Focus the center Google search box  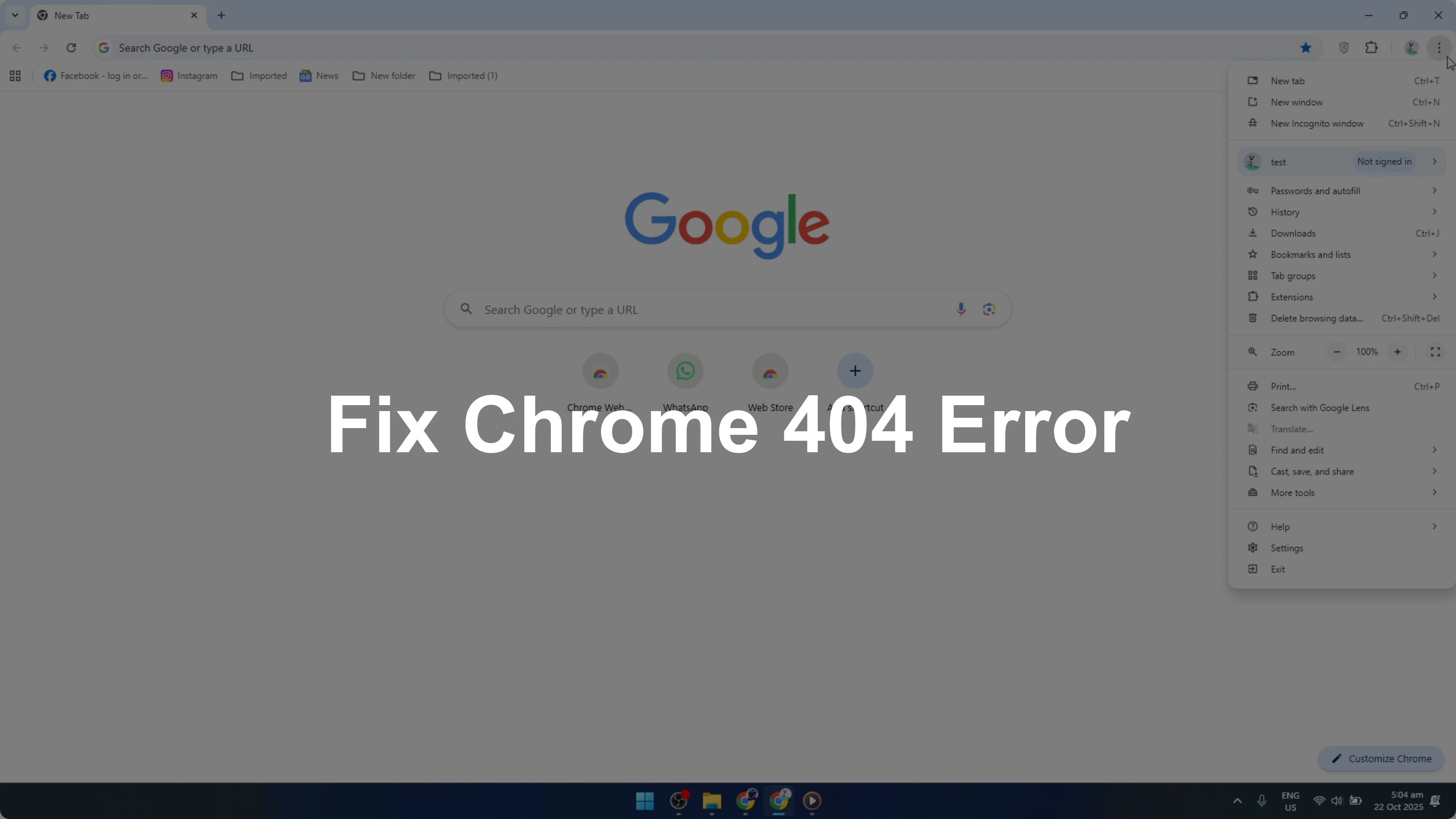(x=728, y=309)
